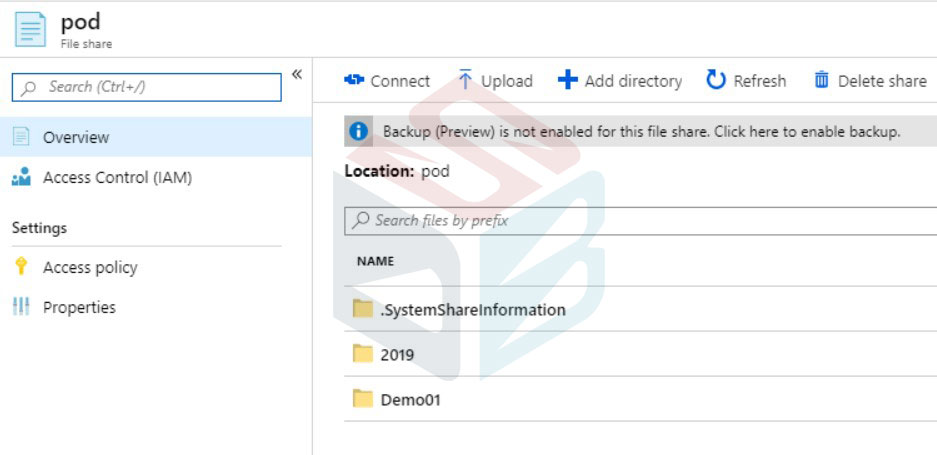937x455 pixels.
Task: Collapse the sidebar with double chevron
Action: click(x=296, y=74)
